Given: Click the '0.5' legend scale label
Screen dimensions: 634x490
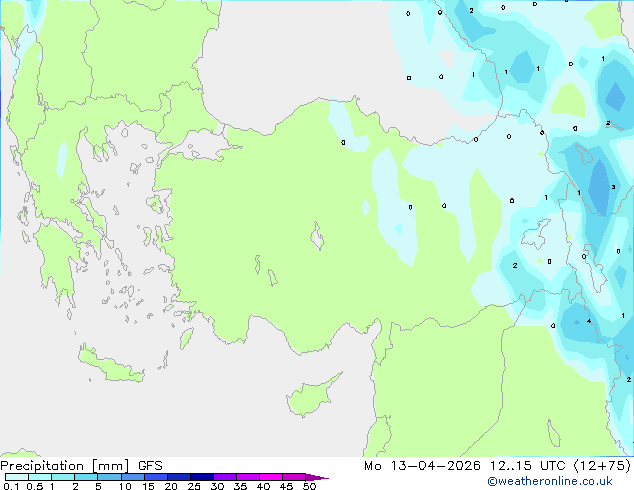Looking at the screenshot, I should (35, 486).
